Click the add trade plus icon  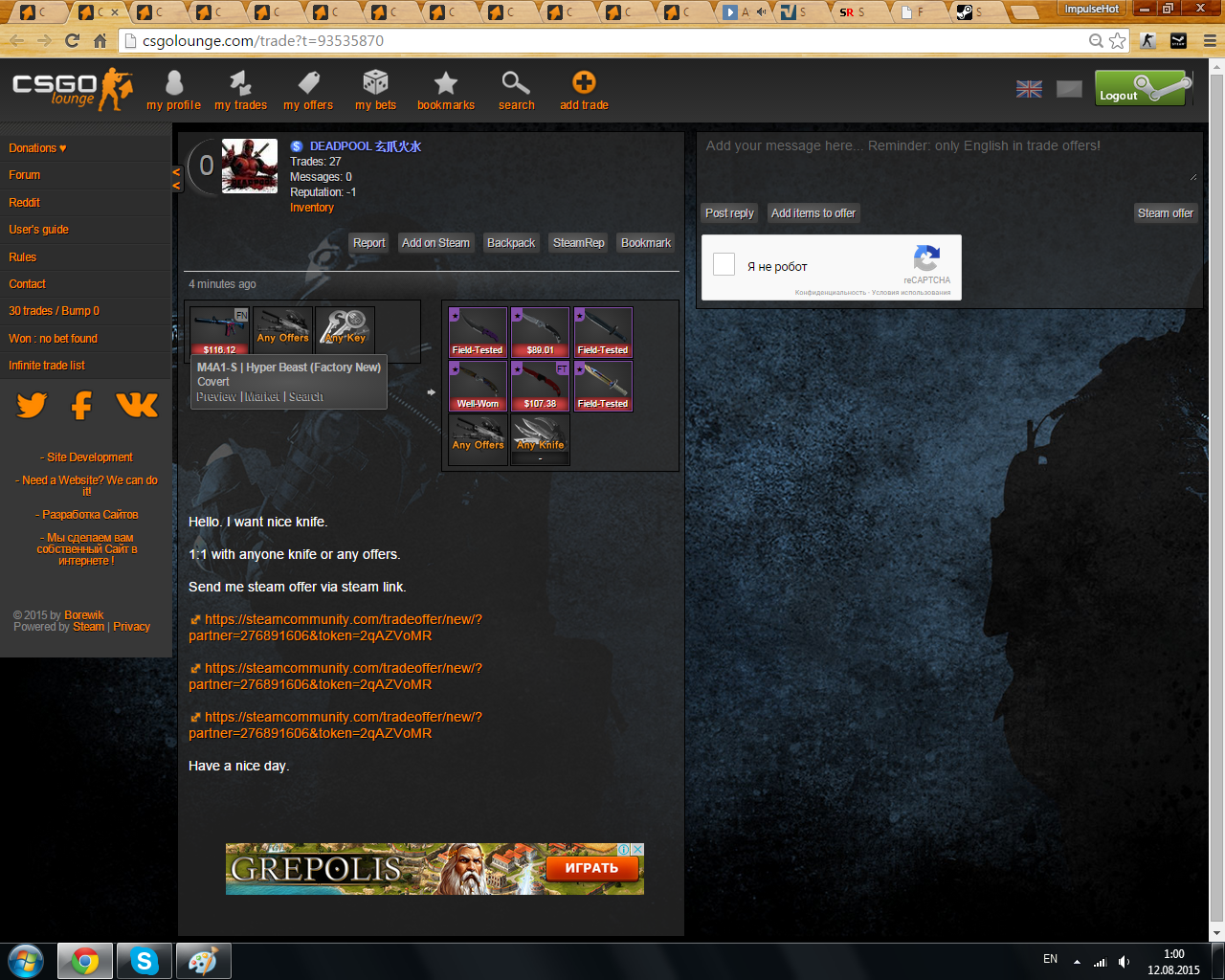click(584, 83)
